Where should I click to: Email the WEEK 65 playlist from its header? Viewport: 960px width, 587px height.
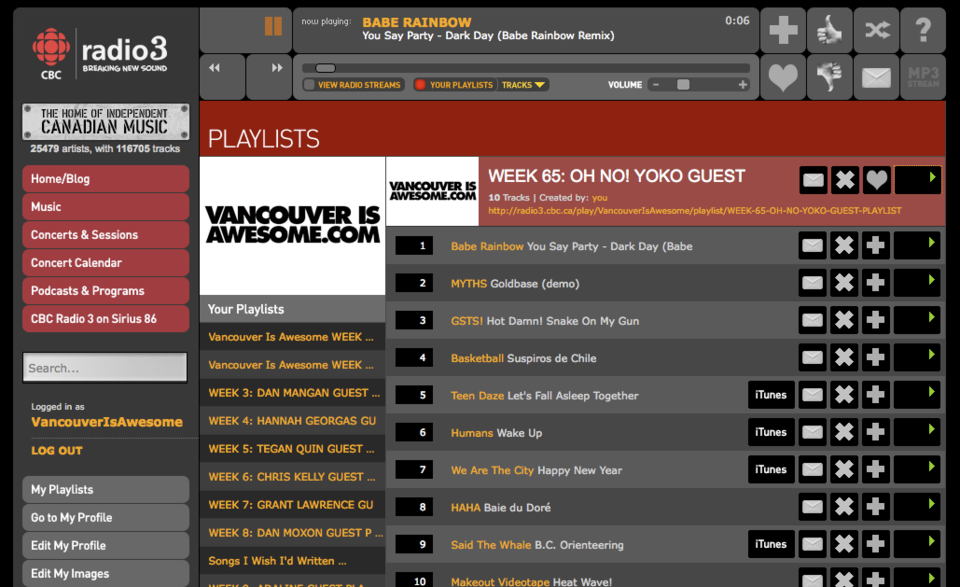(813, 180)
